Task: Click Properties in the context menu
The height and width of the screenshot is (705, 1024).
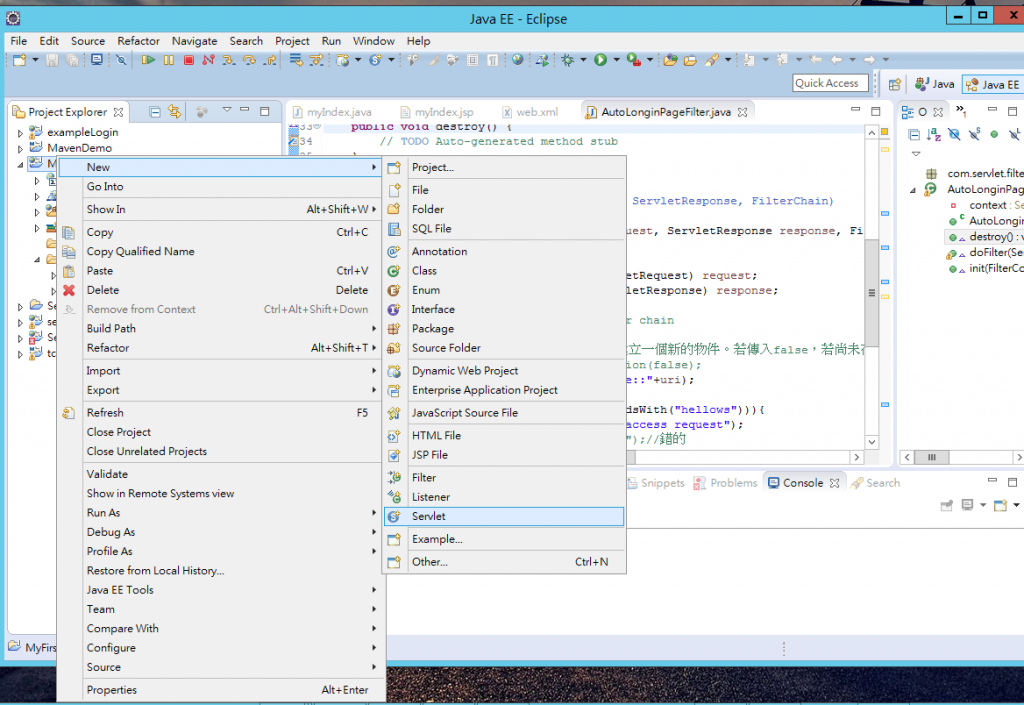Action: click(x=111, y=690)
